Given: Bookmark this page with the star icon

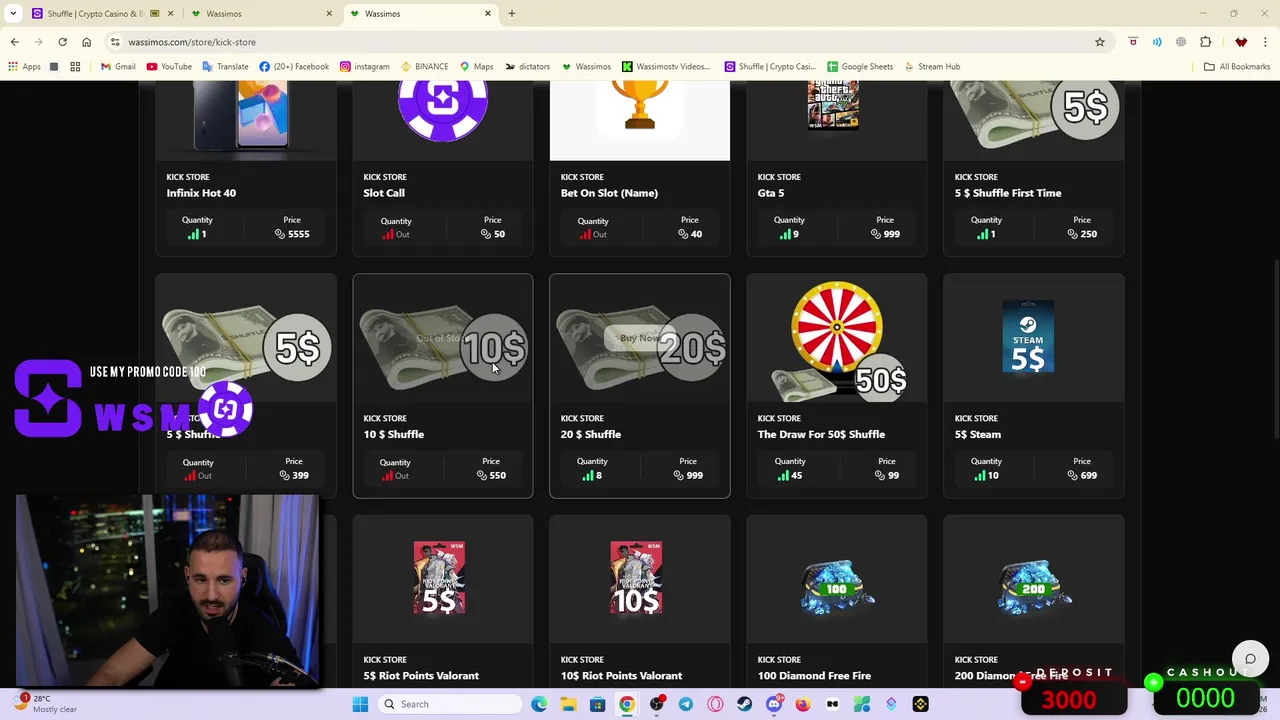Looking at the screenshot, I should pyautogui.click(x=1099, y=42).
